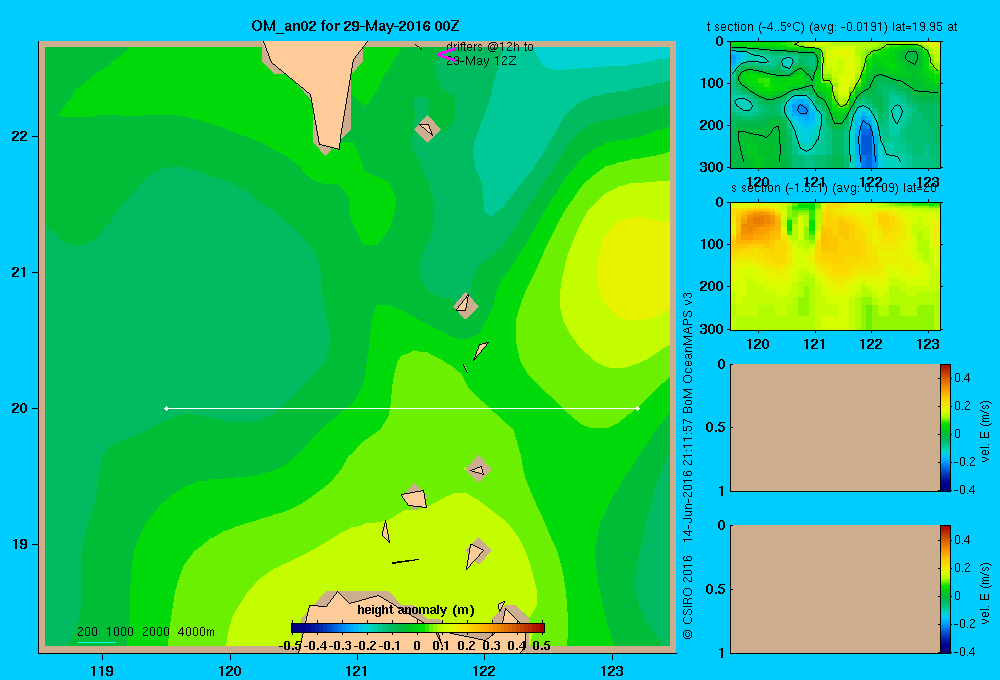
Task: Click the lower empty tan velocity panel
Action: [835, 589]
